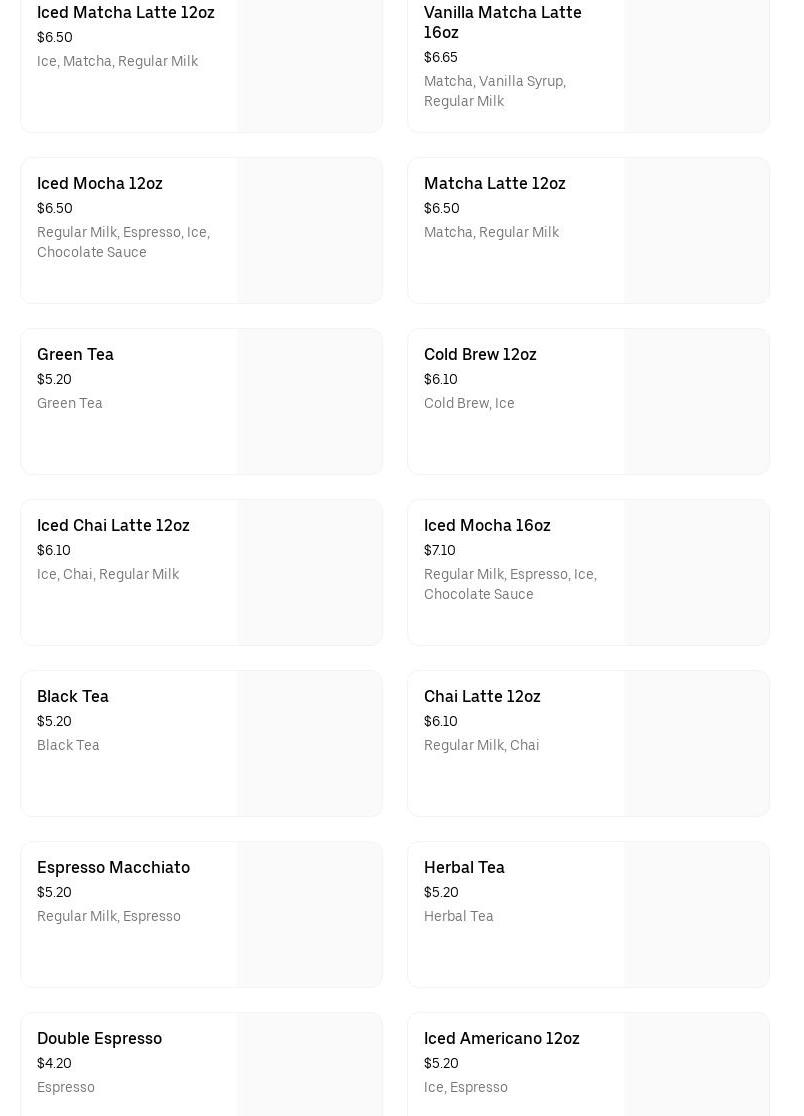Select the Vanilla Matcha Latte 16oz title
The image size is (804, 1116).
click(502, 22)
